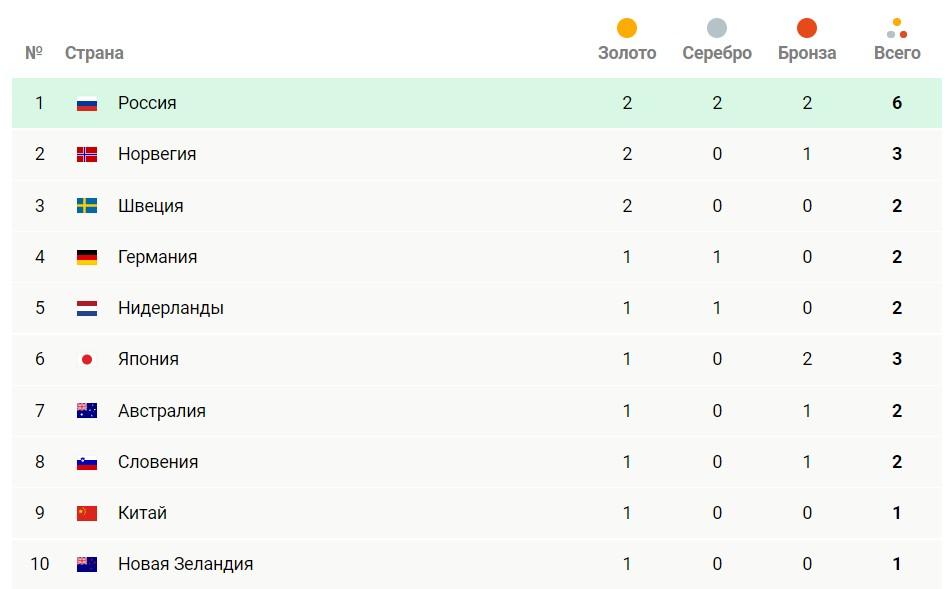945x589 pixels.
Task: Click the Золото column header label
Action: (627, 53)
